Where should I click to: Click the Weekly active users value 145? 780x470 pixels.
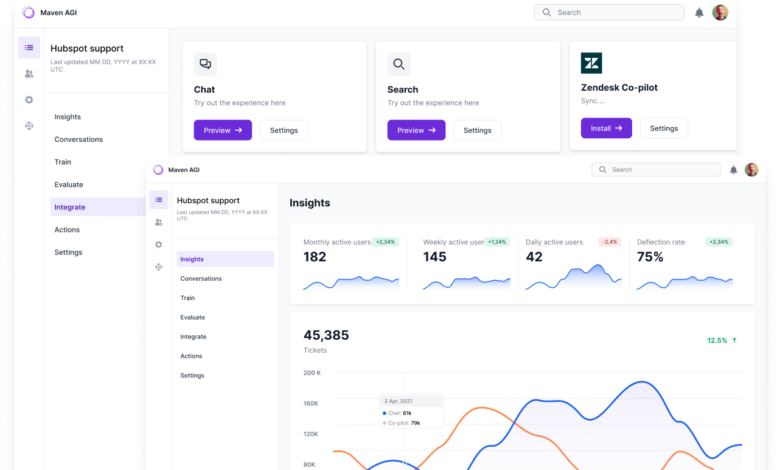(x=435, y=257)
